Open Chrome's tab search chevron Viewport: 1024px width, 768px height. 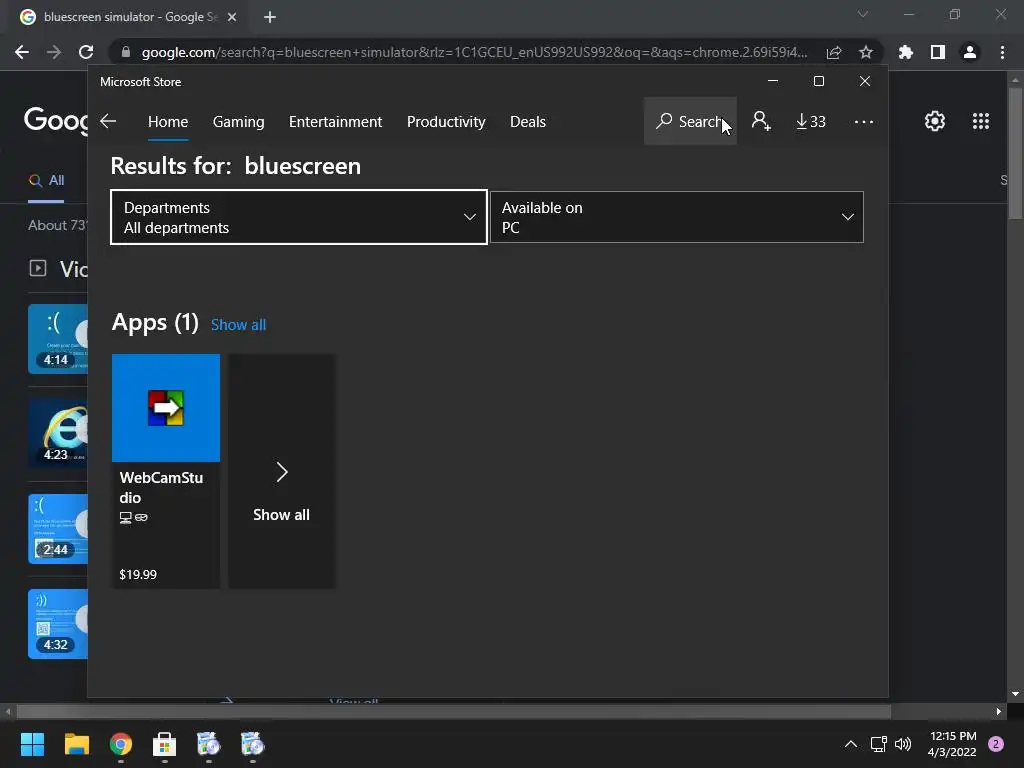click(x=863, y=14)
